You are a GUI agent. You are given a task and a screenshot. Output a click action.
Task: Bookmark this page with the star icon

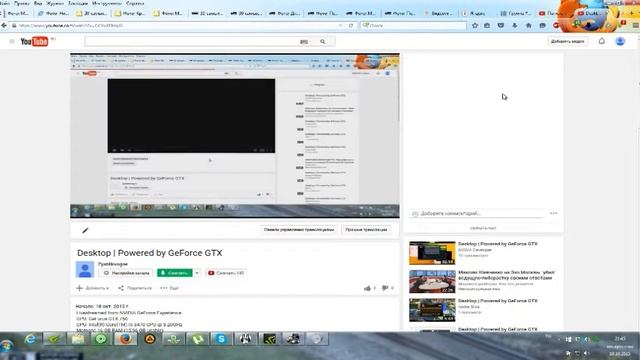[x=475, y=25]
